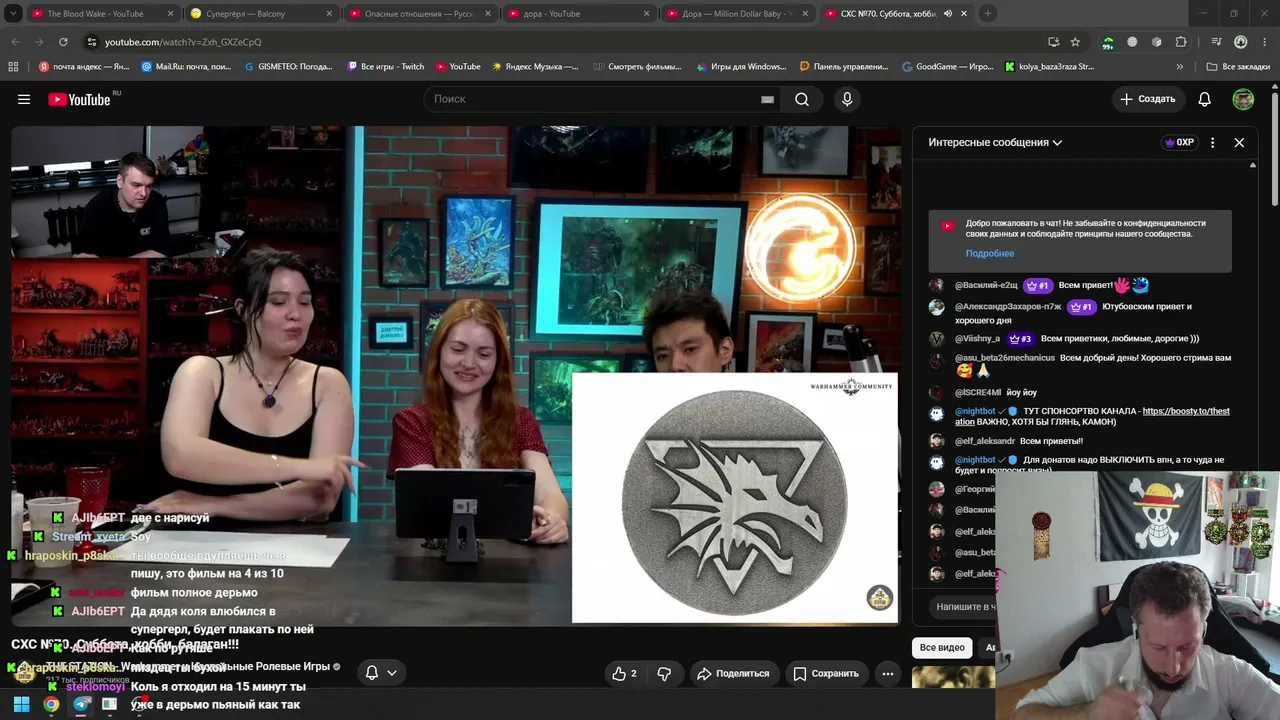Open the Mail.Ru bookmark
Screen dimensions: 1280x720
[186, 67]
